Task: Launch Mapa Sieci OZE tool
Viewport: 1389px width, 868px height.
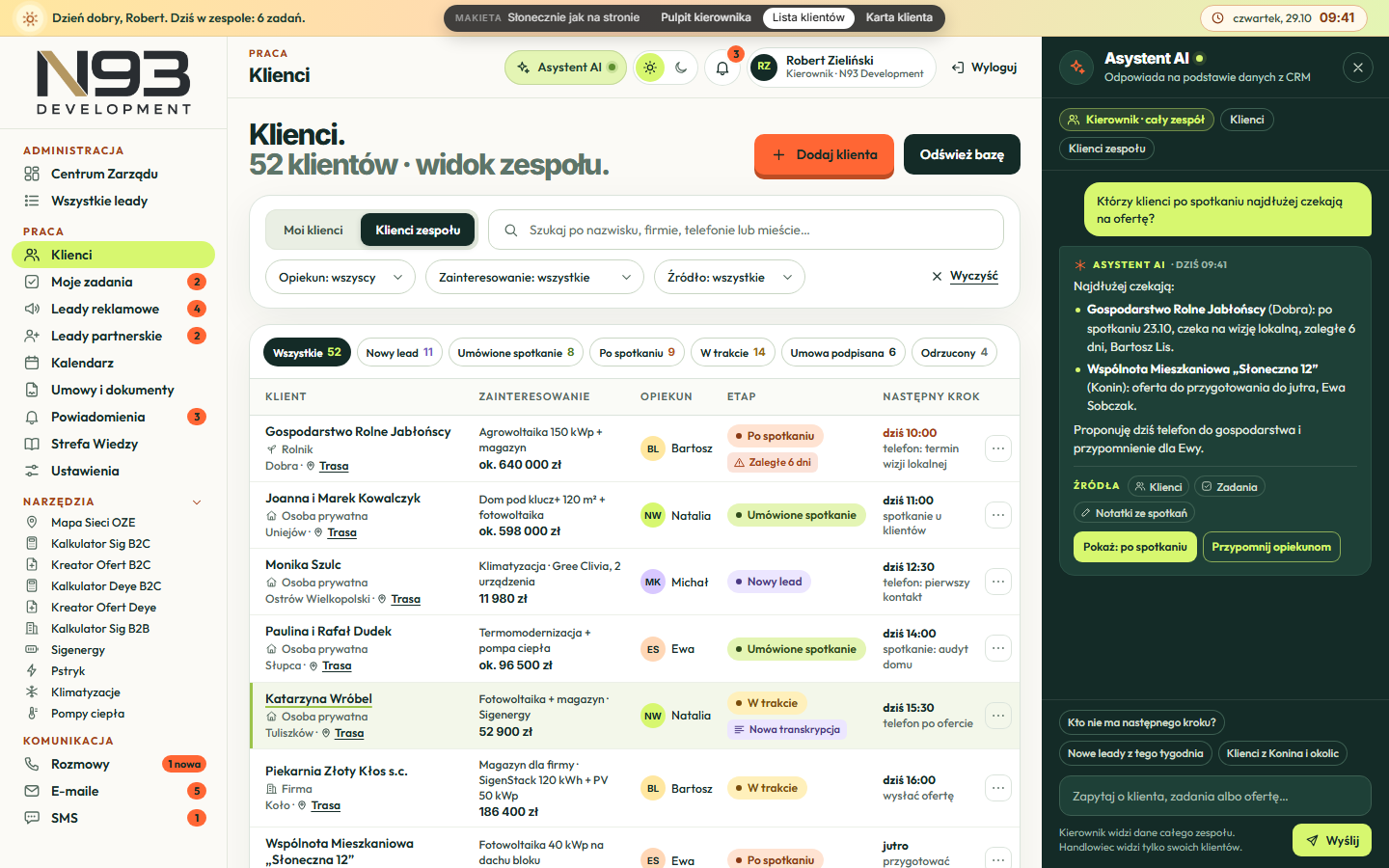Action: (114, 522)
